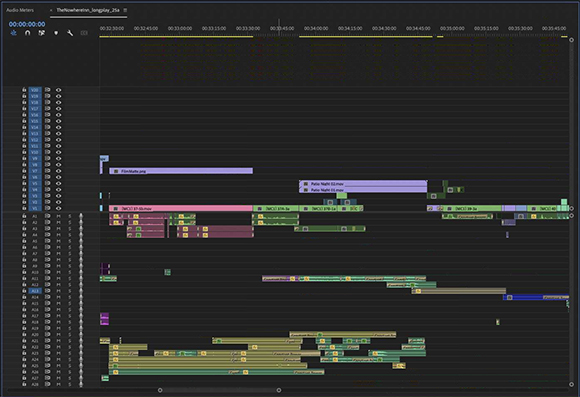
Task: Toggle sync lock on track A3
Action: coord(47,229)
